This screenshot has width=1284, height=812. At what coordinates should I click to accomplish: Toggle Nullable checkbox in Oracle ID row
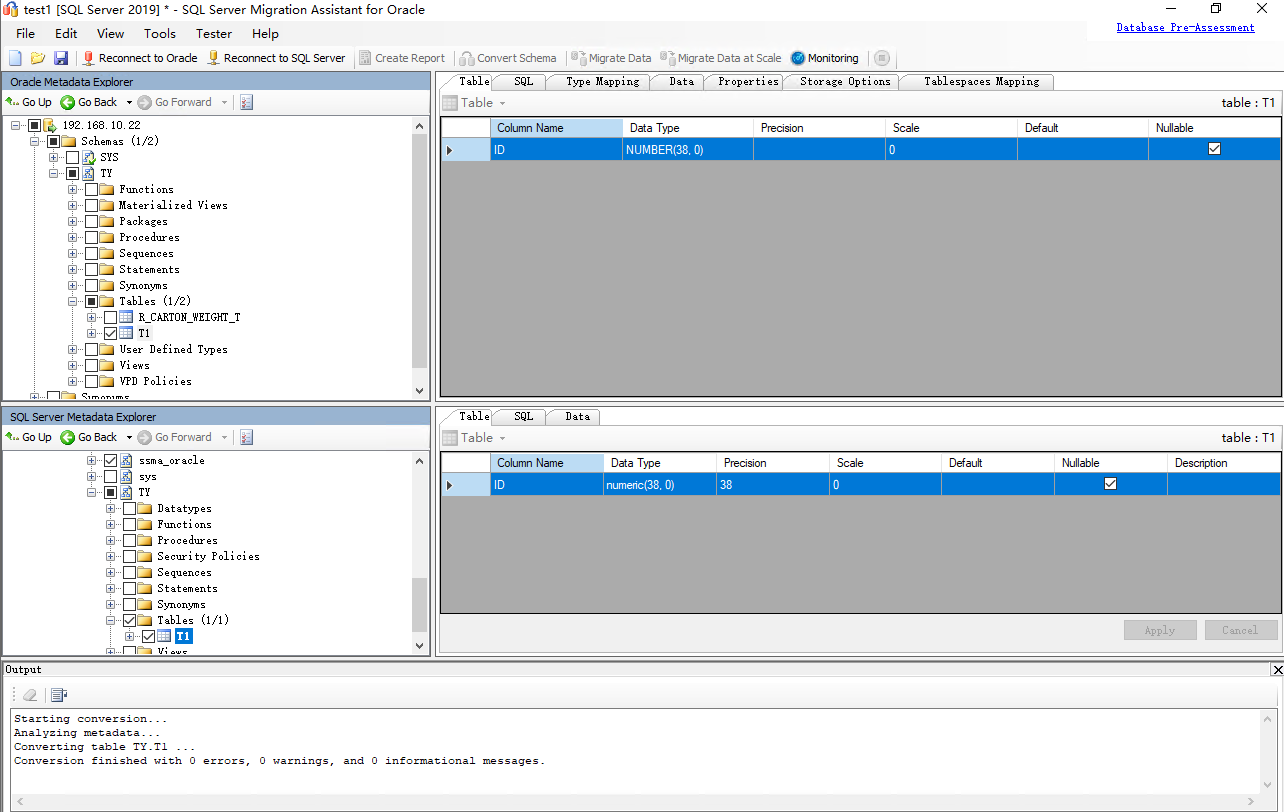click(x=1214, y=149)
